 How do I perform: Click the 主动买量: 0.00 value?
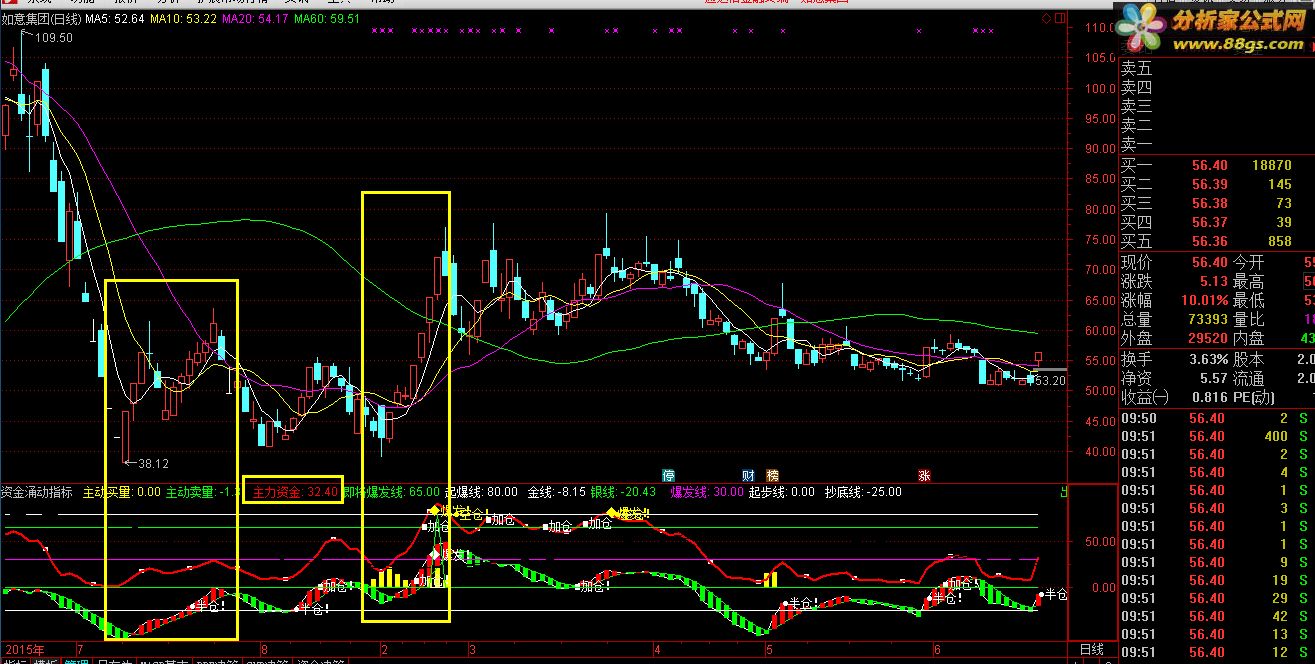point(121,492)
